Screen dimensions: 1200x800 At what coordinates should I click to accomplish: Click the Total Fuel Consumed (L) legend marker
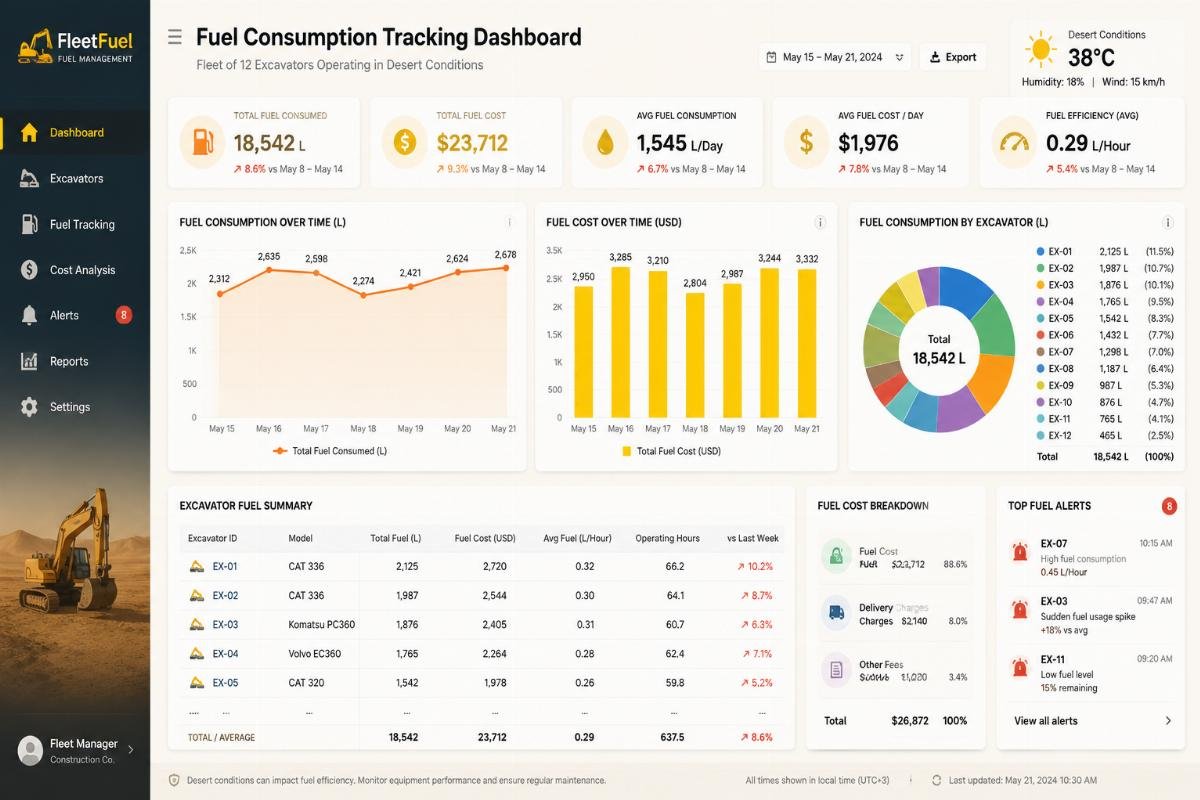coord(279,451)
